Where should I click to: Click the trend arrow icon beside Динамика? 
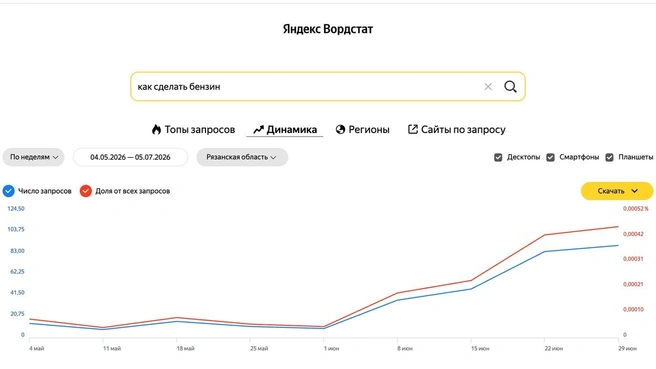(258, 130)
